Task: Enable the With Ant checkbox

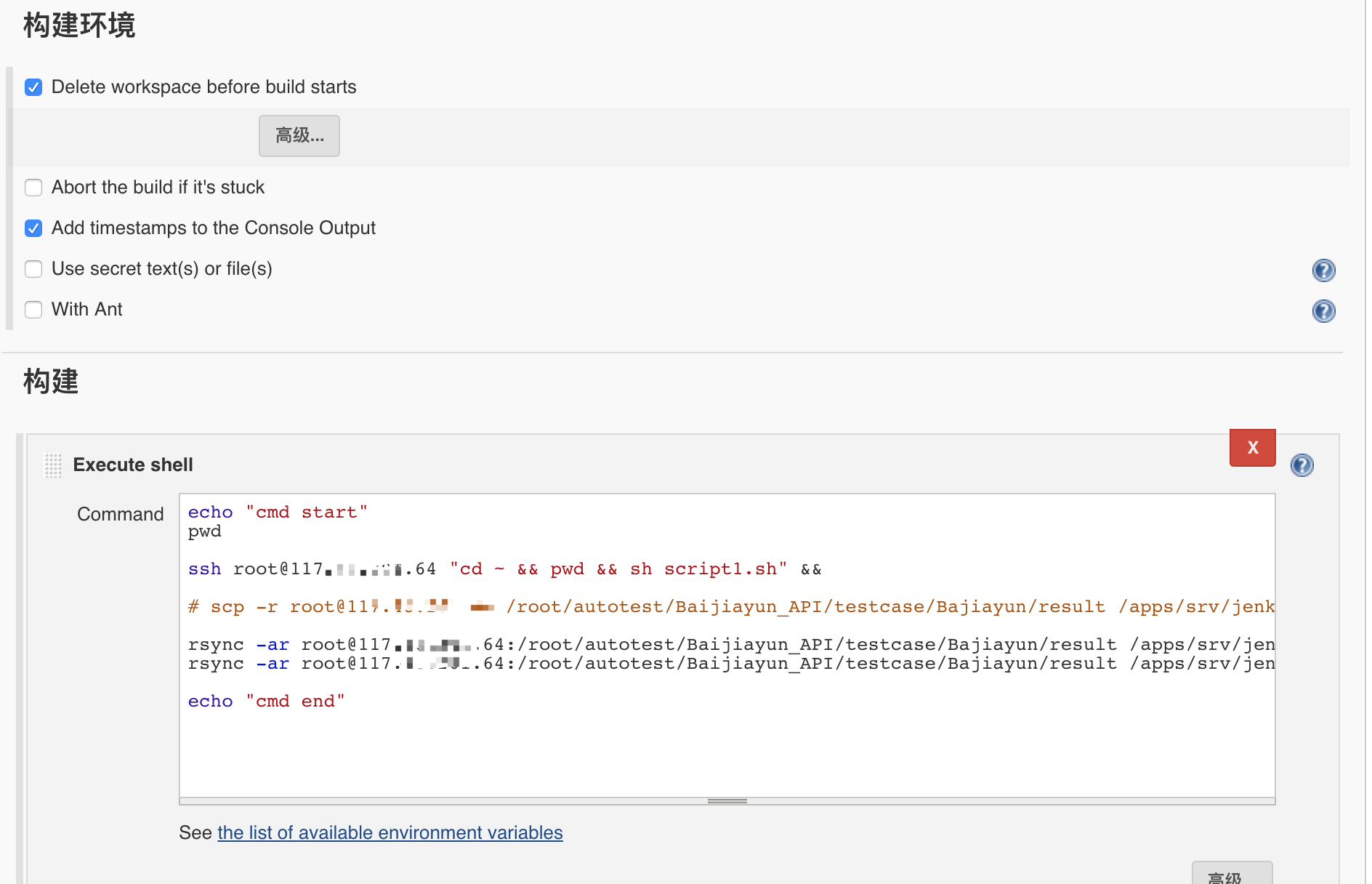Action: [33, 310]
